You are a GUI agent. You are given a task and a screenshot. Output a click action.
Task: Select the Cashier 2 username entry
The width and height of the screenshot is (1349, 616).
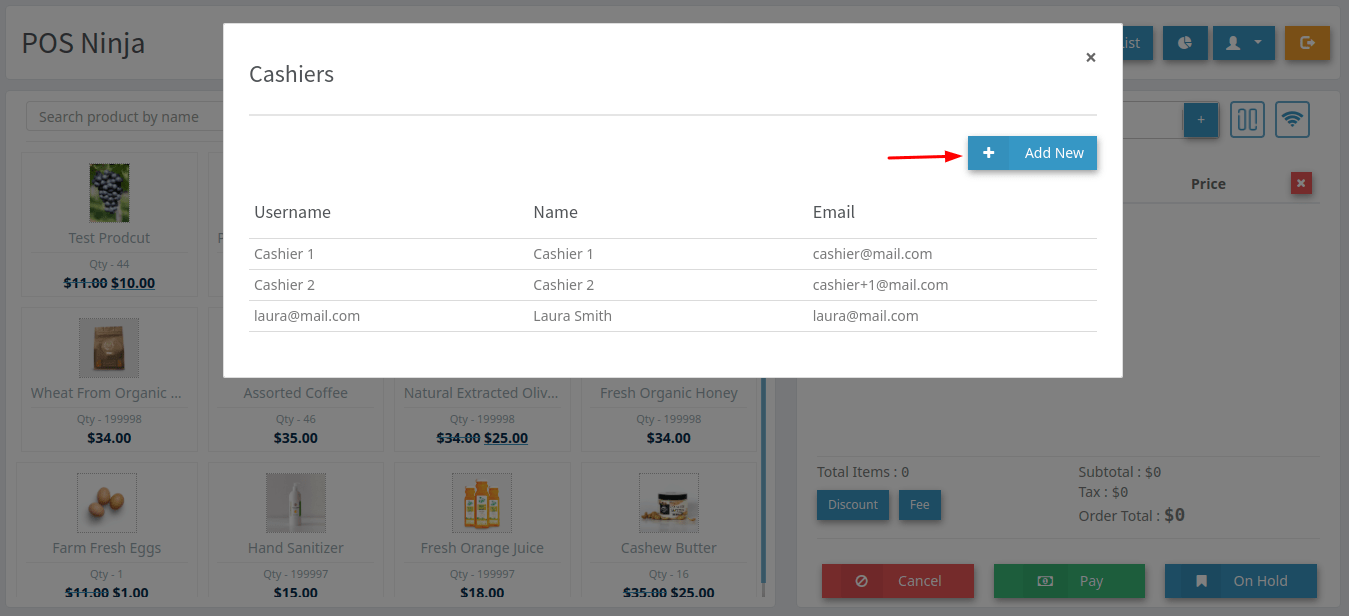point(285,285)
